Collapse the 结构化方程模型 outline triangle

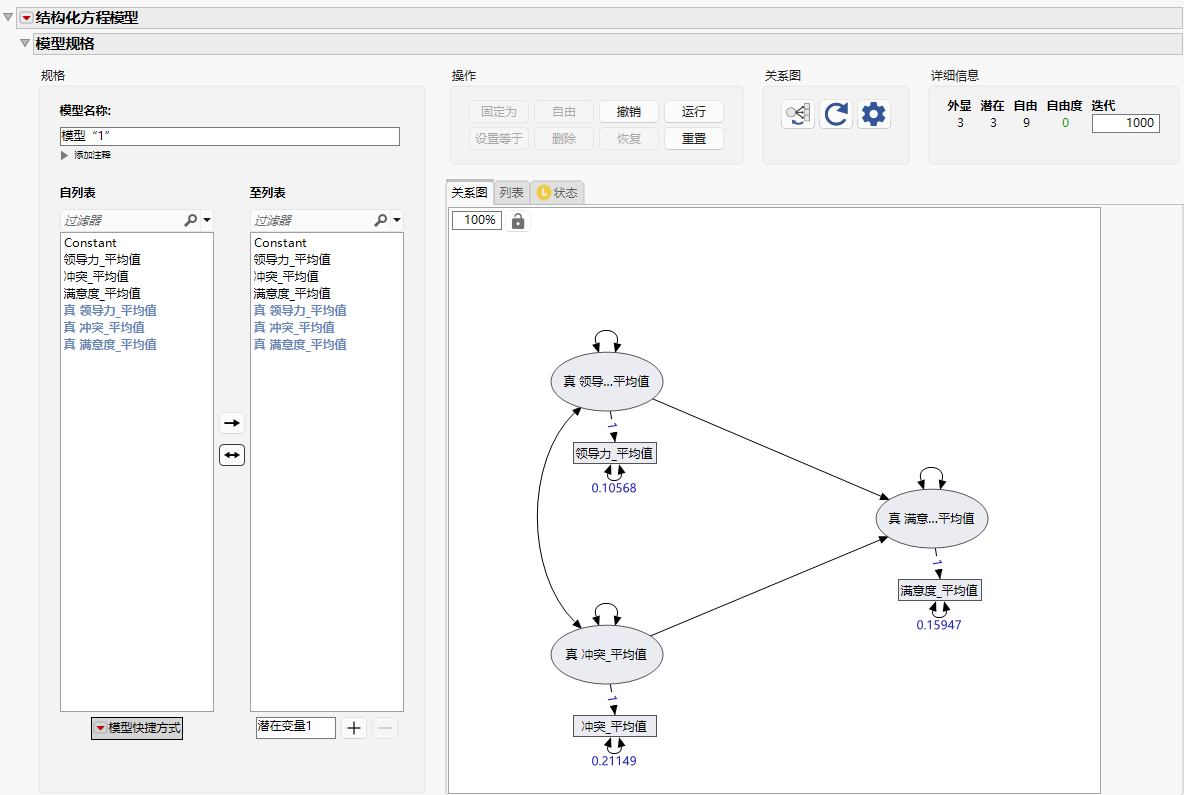point(8,17)
